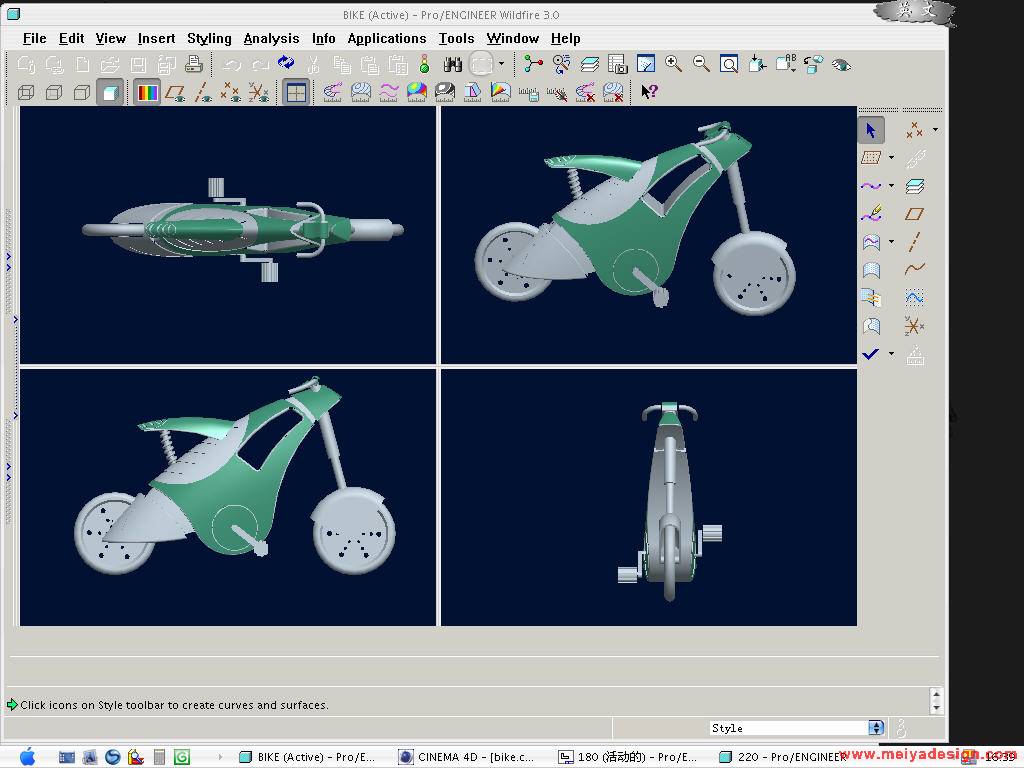
Task: Open the Tools menu
Action: (456, 39)
